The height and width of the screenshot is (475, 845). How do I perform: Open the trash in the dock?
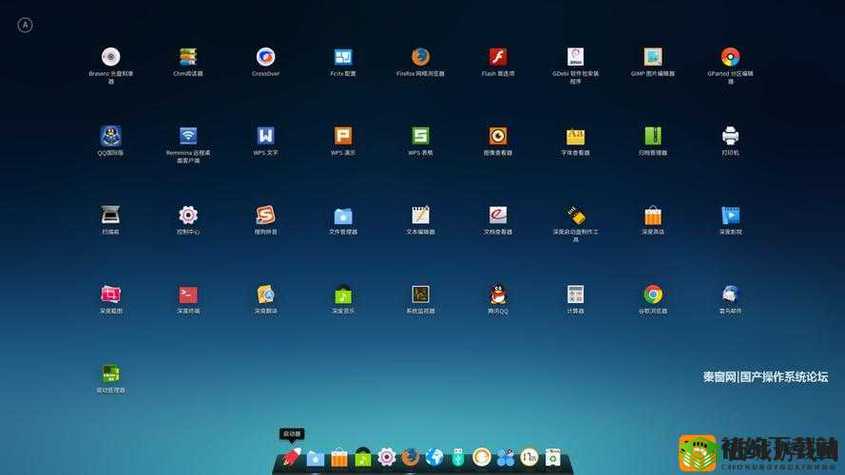tap(553, 457)
